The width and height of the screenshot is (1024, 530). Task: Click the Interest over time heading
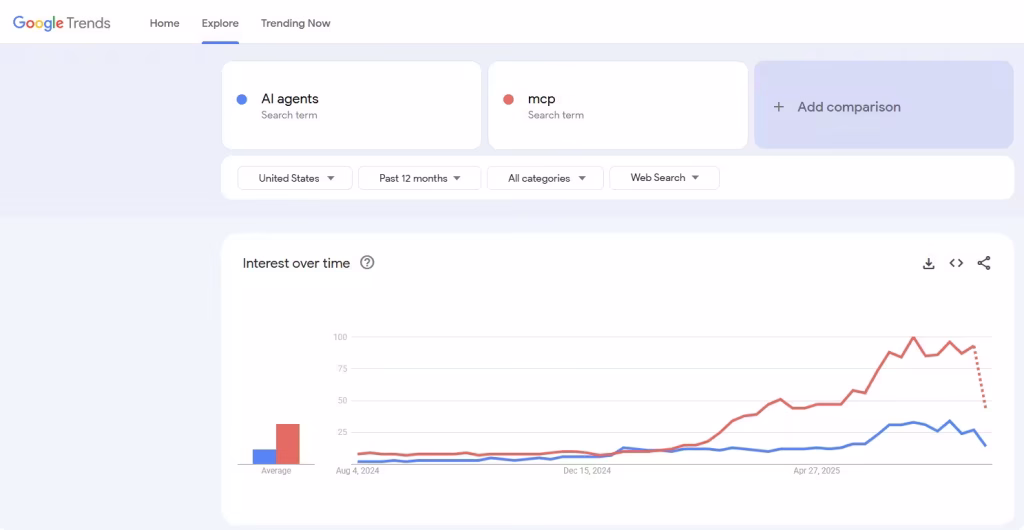pos(296,263)
